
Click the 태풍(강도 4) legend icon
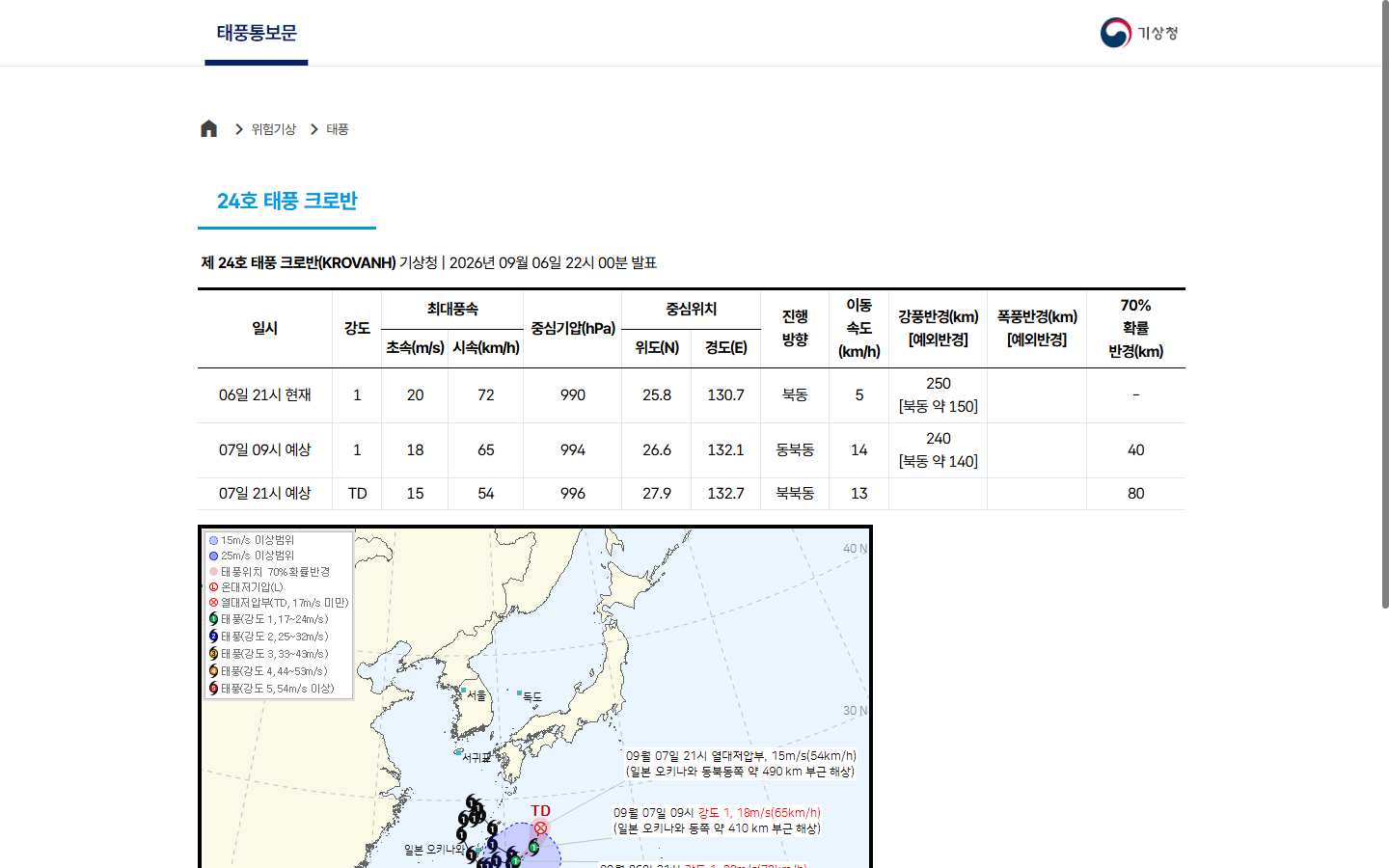pyautogui.click(x=214, y=671)
